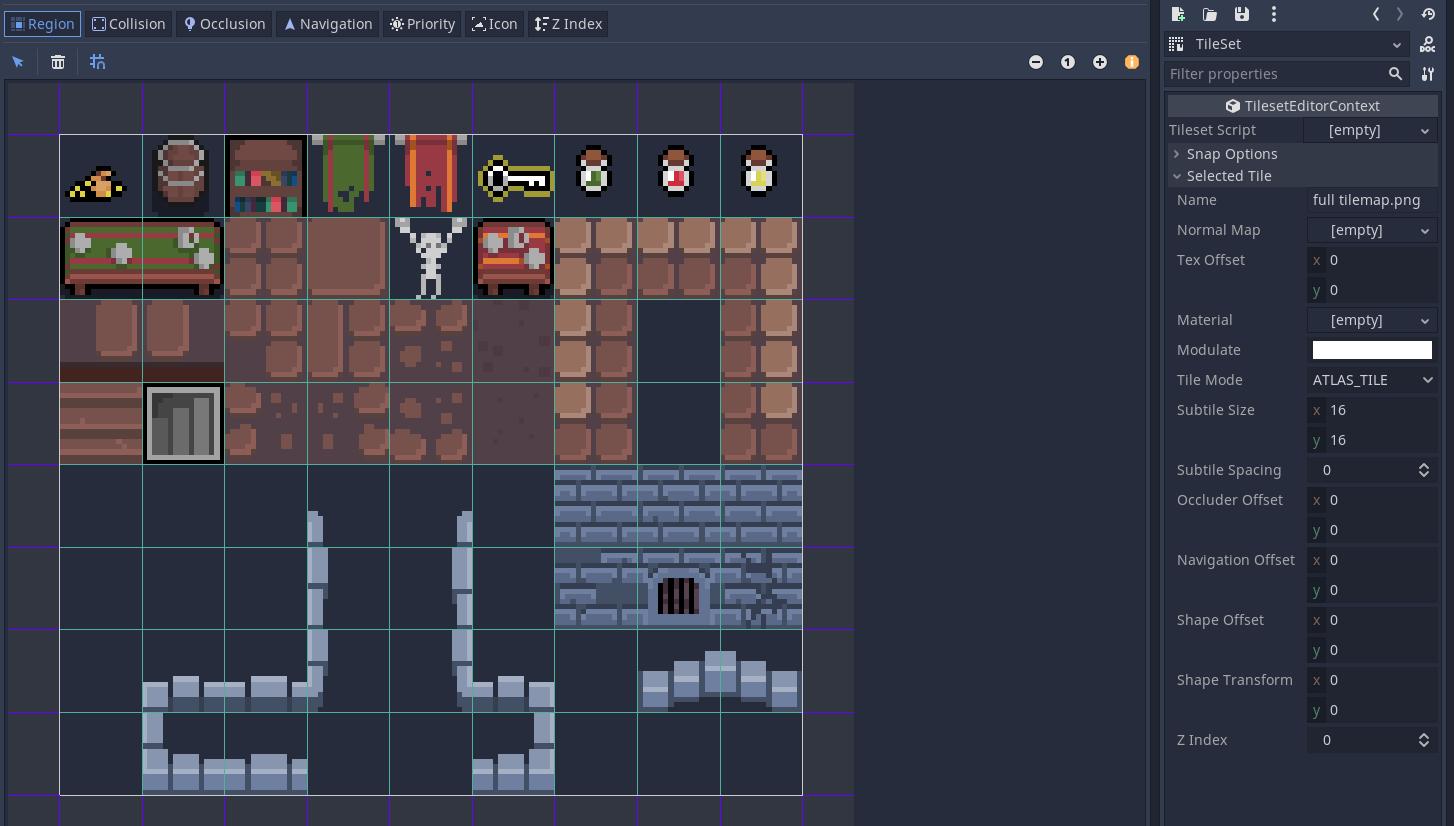Load a resource with the folder icon

coord(1210,14)
